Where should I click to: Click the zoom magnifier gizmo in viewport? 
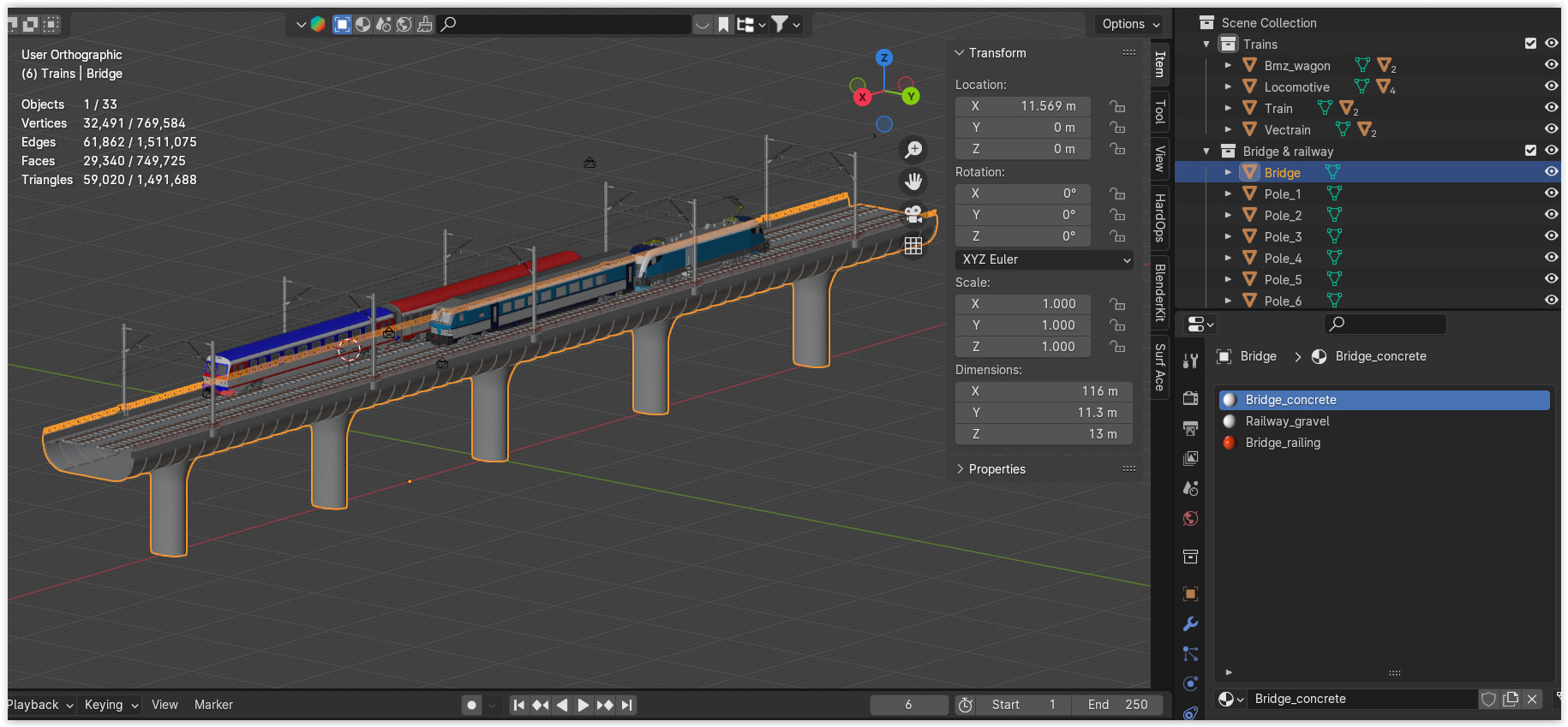coord(914,150)
